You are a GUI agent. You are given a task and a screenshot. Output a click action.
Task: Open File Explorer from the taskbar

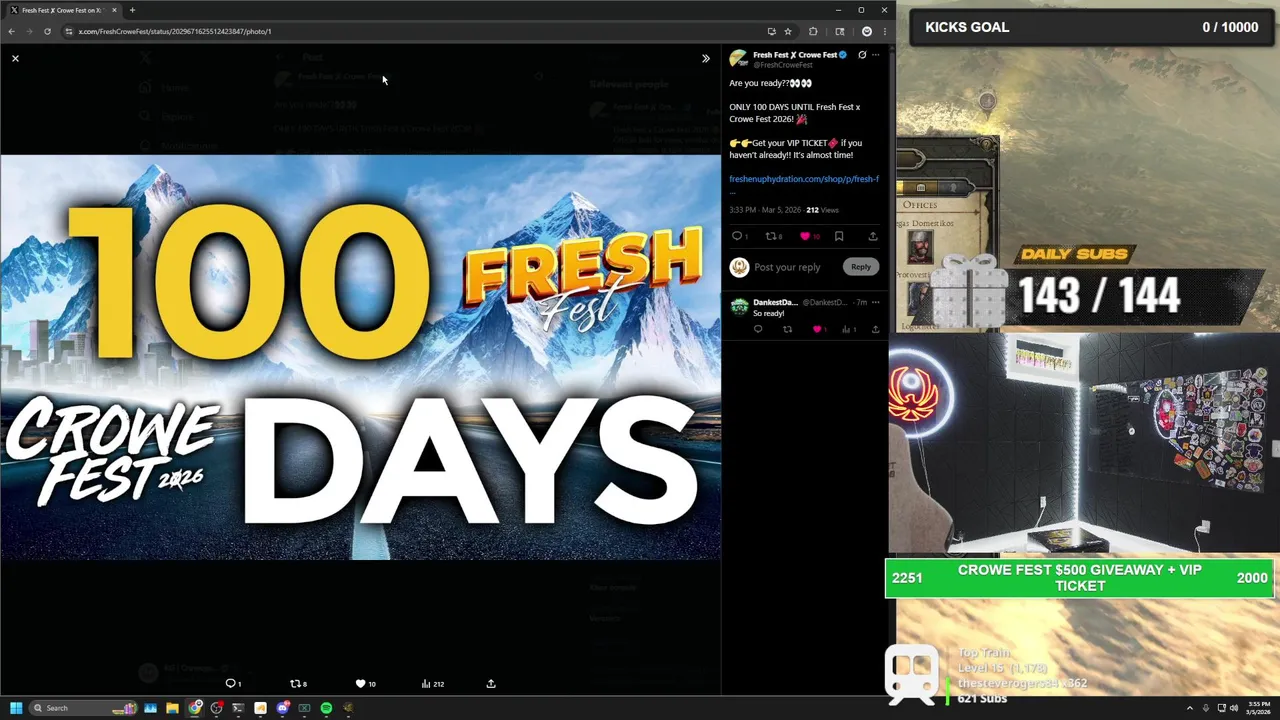pos(172,708)
